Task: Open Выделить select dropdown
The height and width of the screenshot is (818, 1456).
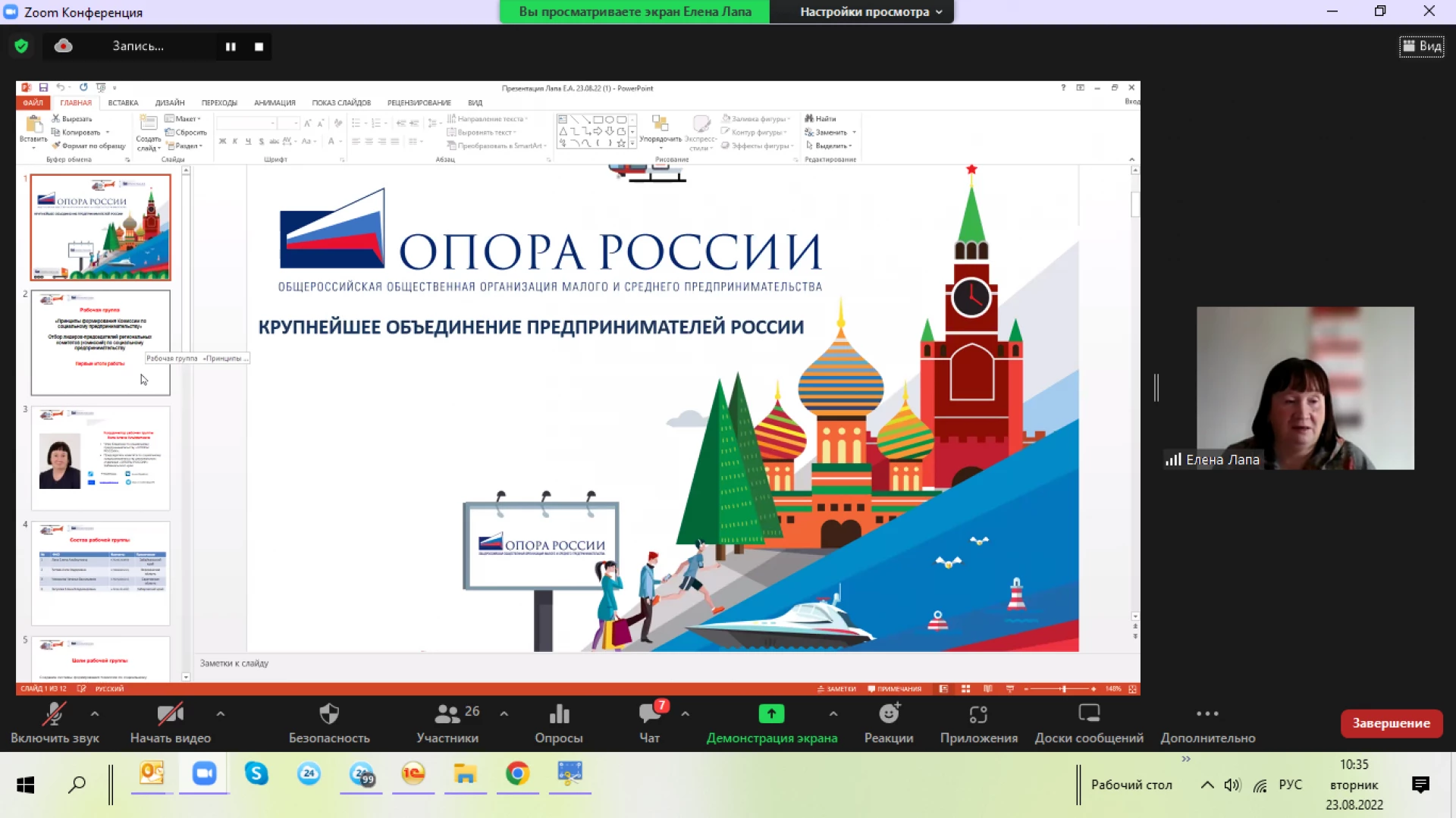Action: (x=829, y=146)
